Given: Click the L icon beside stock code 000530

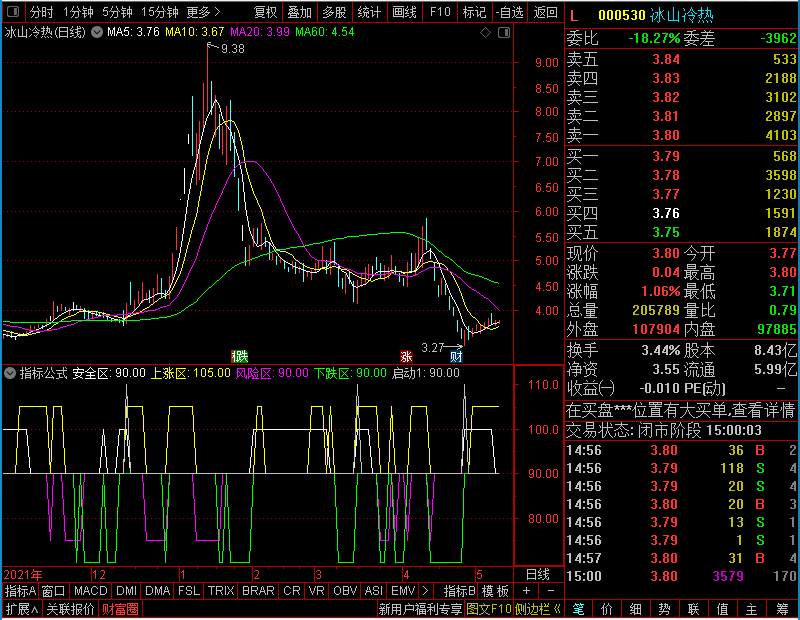Looking at the screenshot, I should pyautogui.click(x=574, y=16).
